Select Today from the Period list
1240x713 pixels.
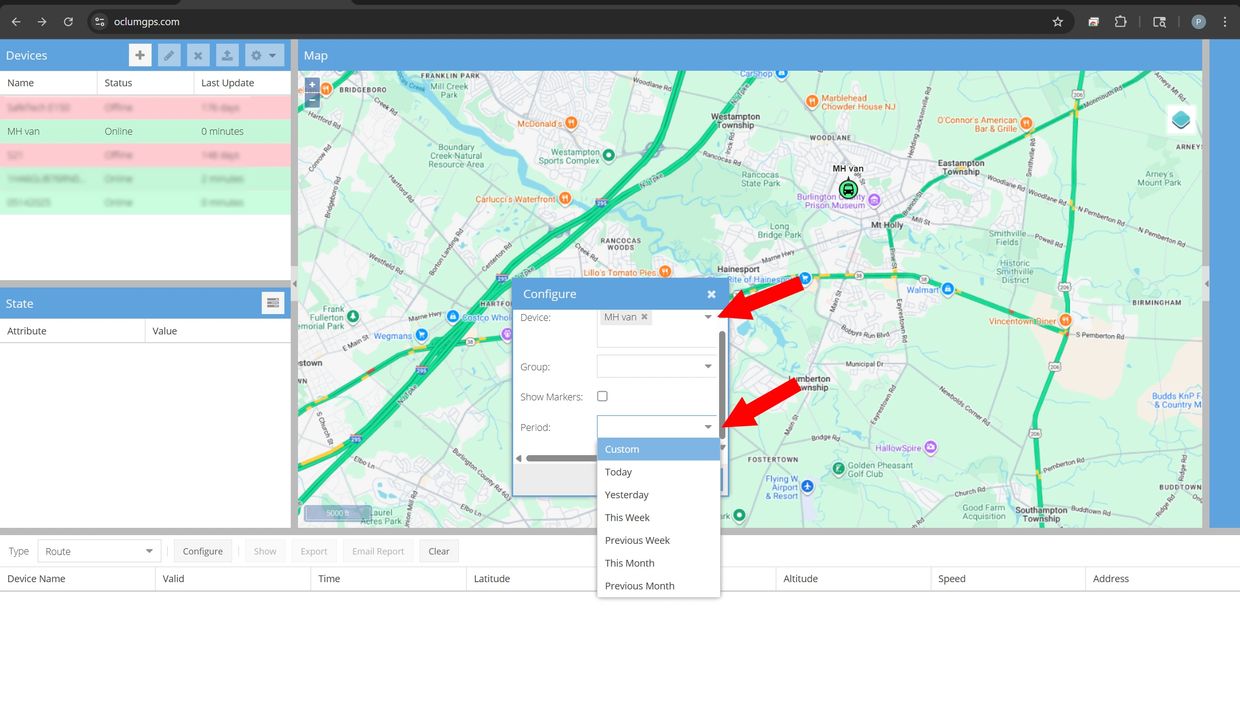tap(618, 472)
